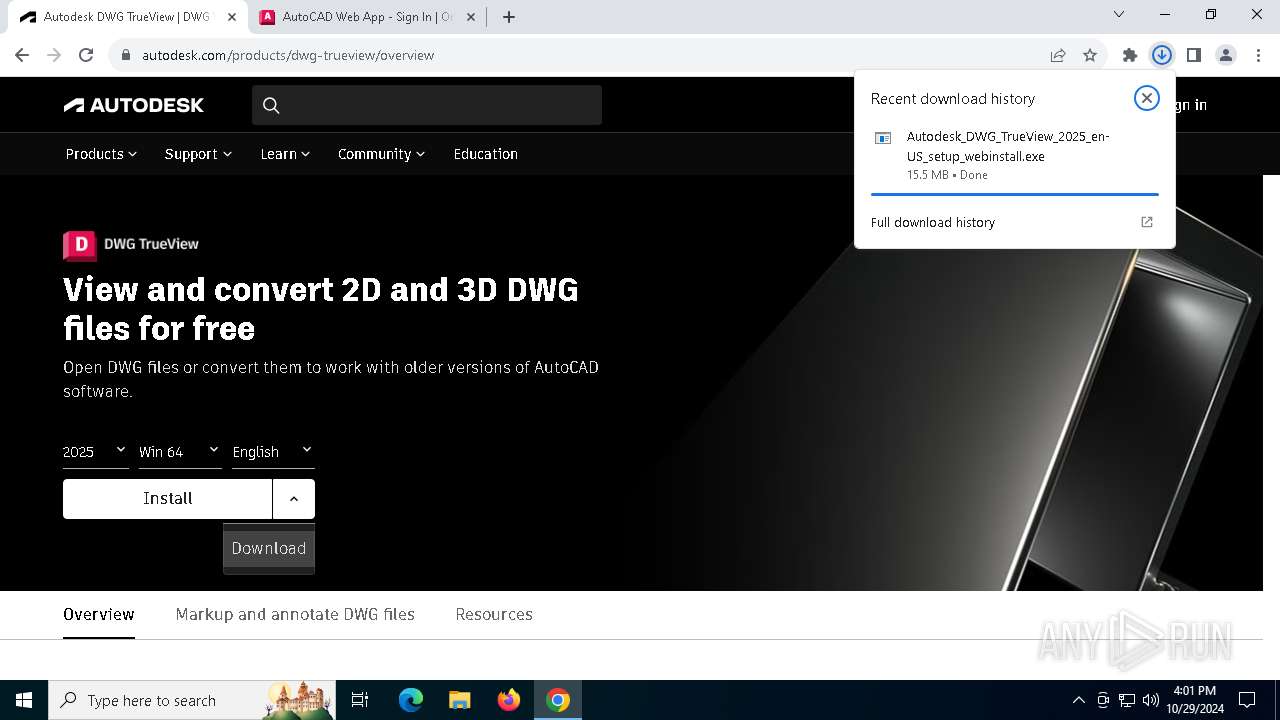Open the volume control icon
Image resolution: width=1280 pixels, height=720 pixels.
[1150, 700]
